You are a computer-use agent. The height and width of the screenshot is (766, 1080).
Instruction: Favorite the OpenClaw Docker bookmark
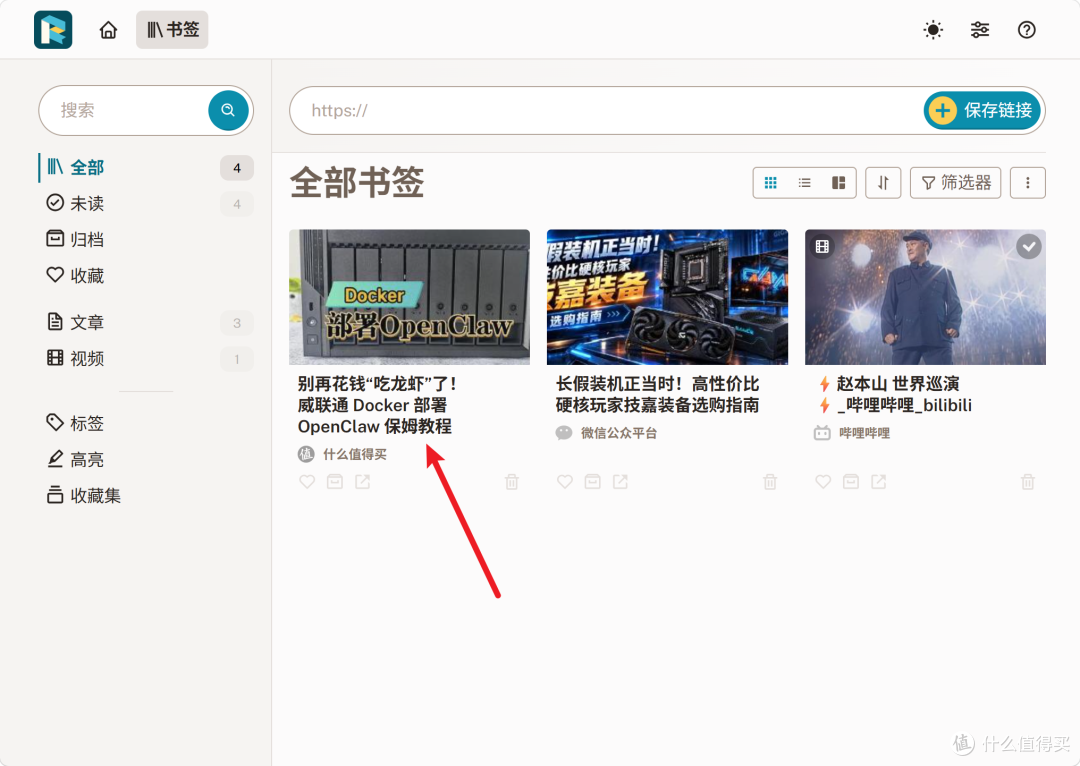307,482
